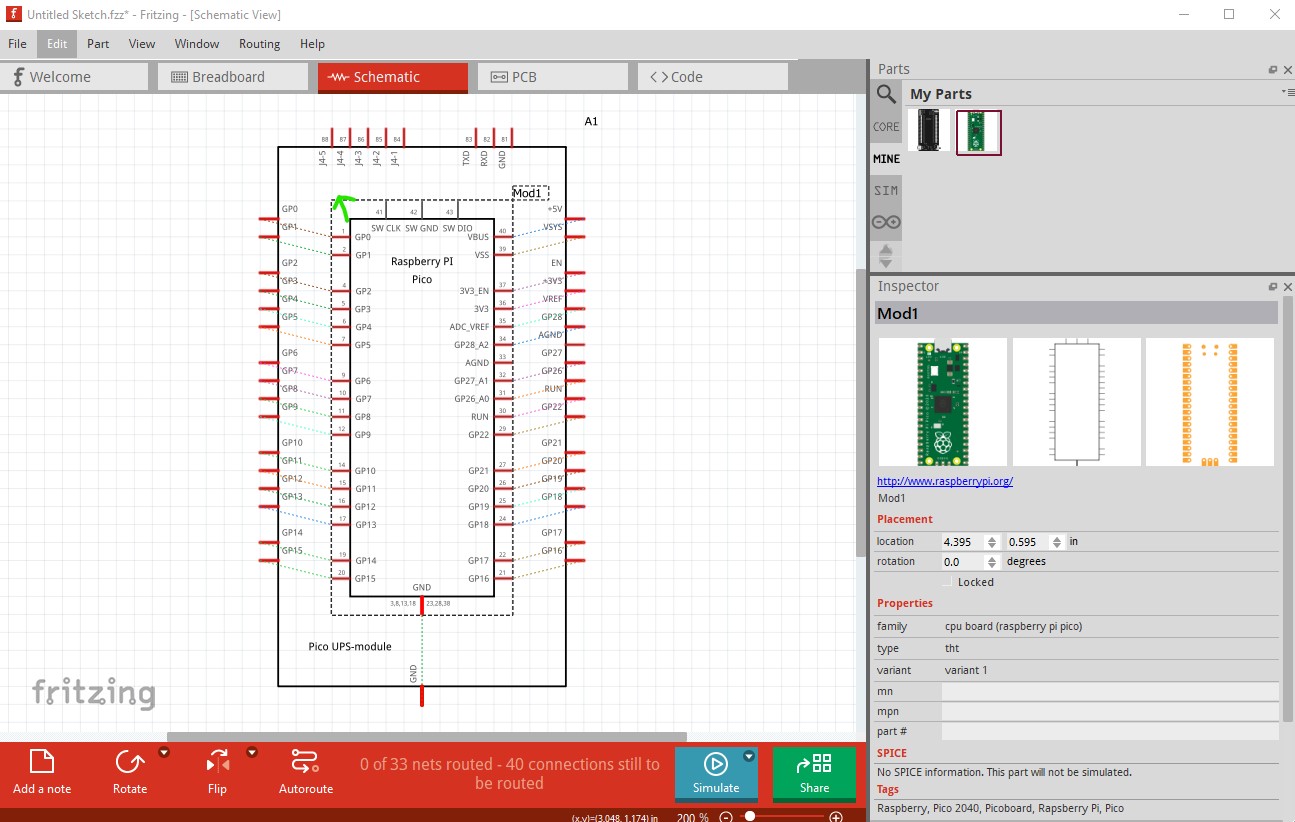Image resolution: width=1295 pixels, height=822 pixels.
Task: Click the Autoroute icon
Action: click(x=305, y=763)
